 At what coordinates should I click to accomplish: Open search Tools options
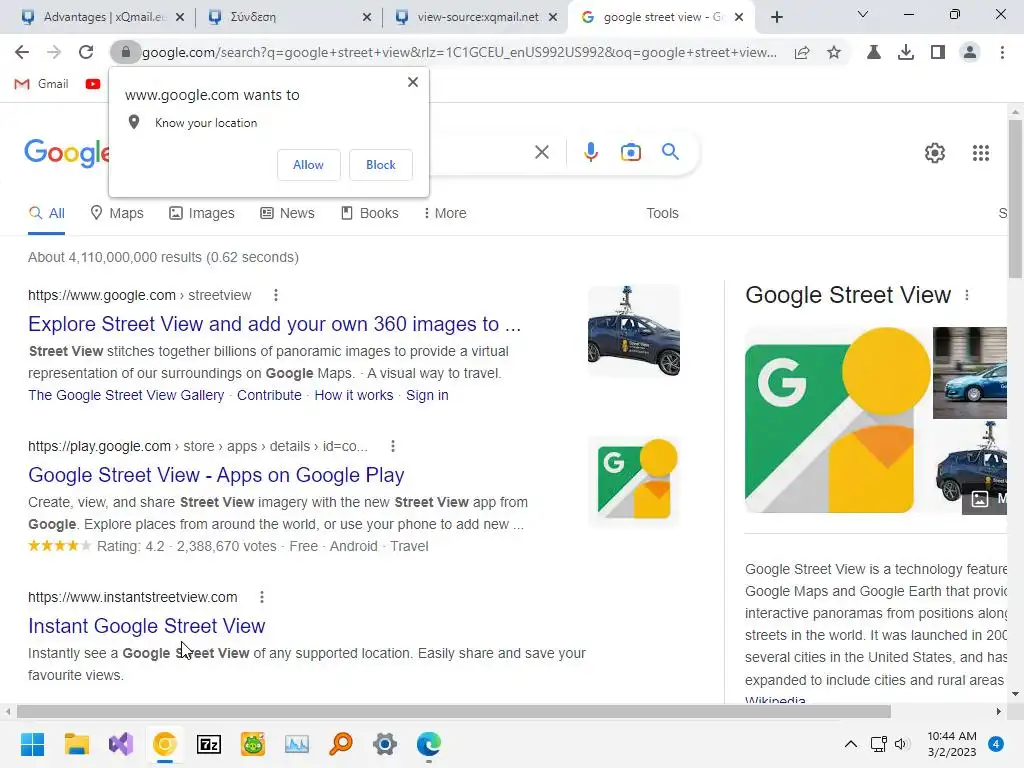click(662, 214)
